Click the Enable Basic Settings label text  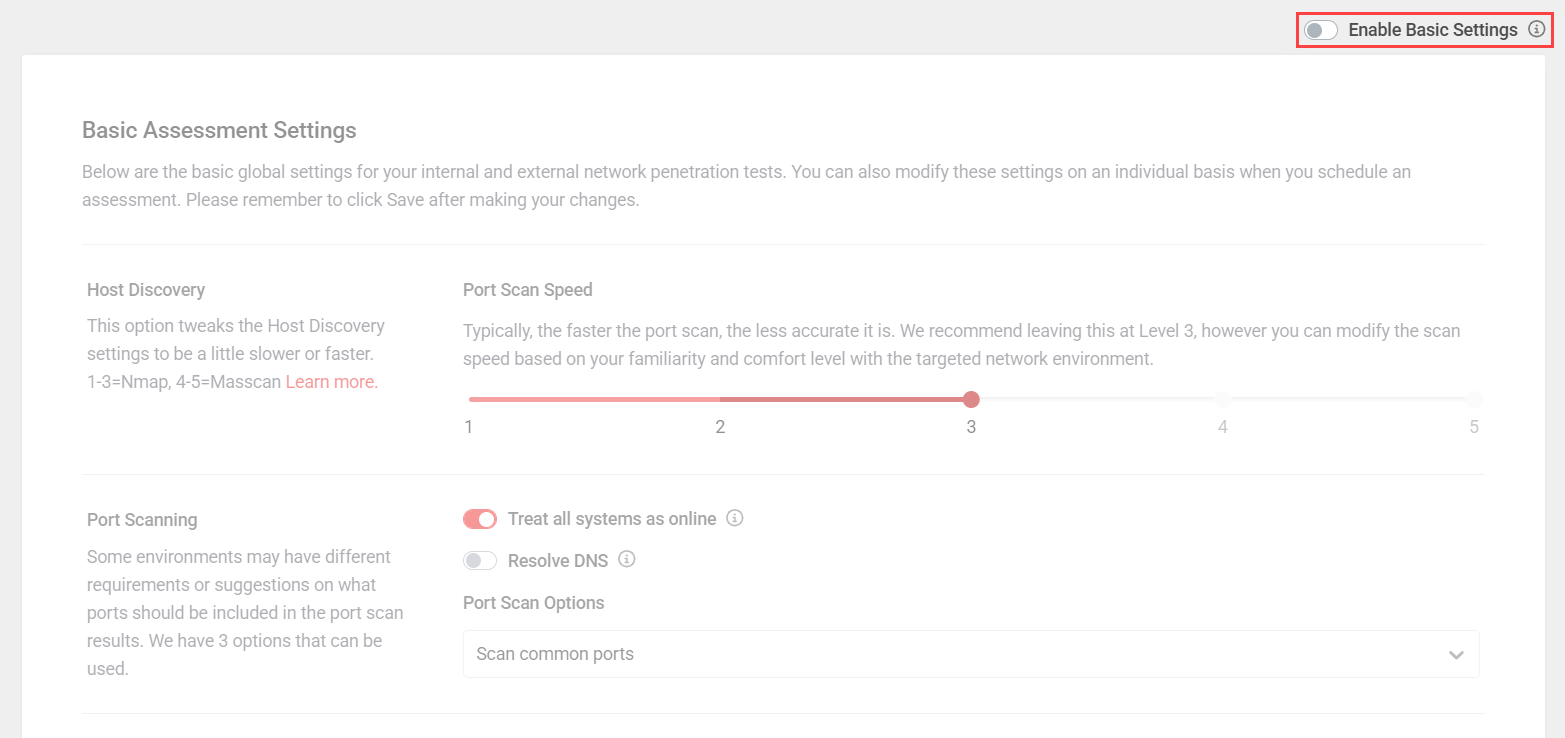(x=1432, y=30)
